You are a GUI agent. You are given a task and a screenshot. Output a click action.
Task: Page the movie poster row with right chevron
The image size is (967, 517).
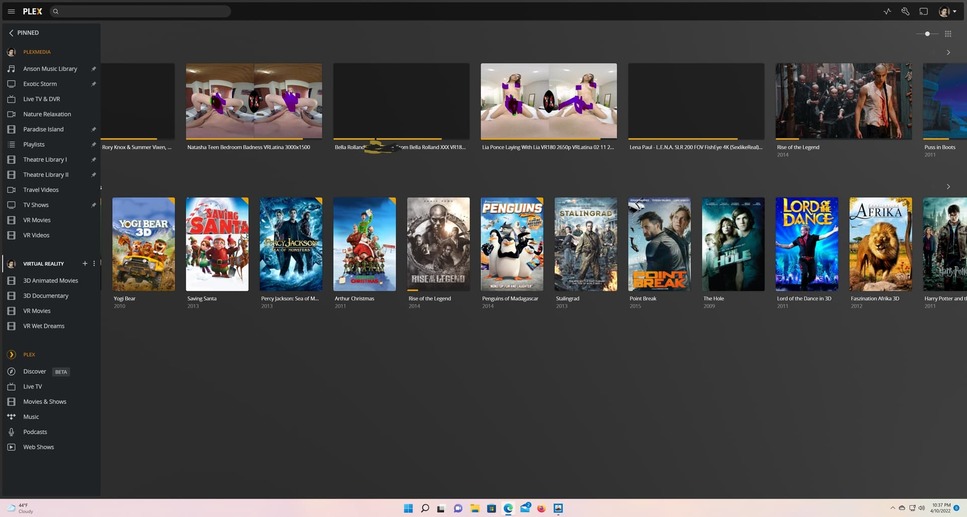(x=948, y=186)
